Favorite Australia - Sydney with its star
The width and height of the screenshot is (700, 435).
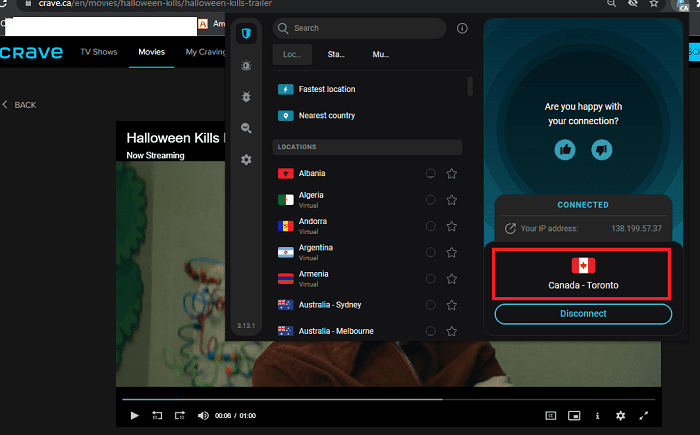[451, 305]
